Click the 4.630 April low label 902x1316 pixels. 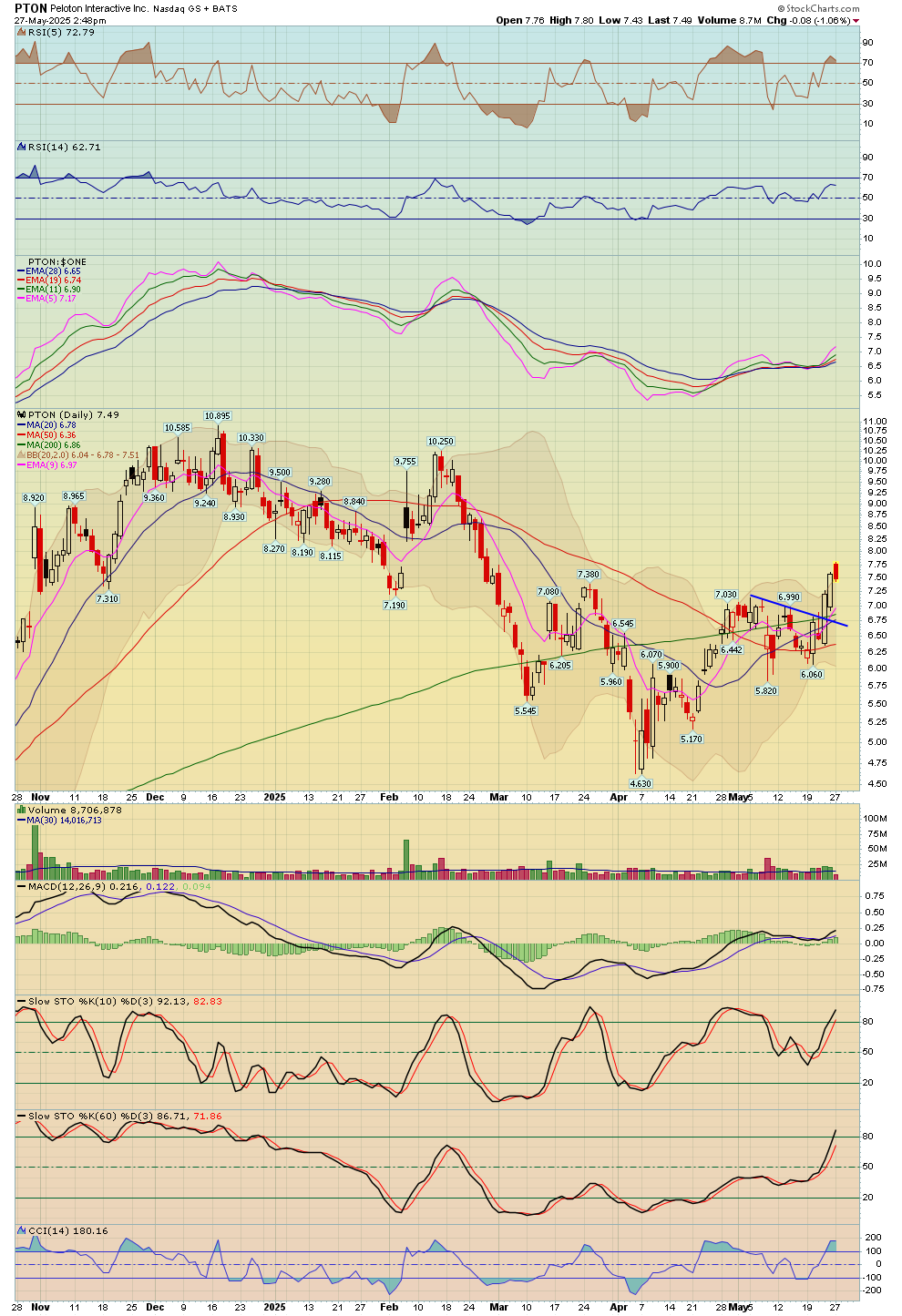(641, 783)
